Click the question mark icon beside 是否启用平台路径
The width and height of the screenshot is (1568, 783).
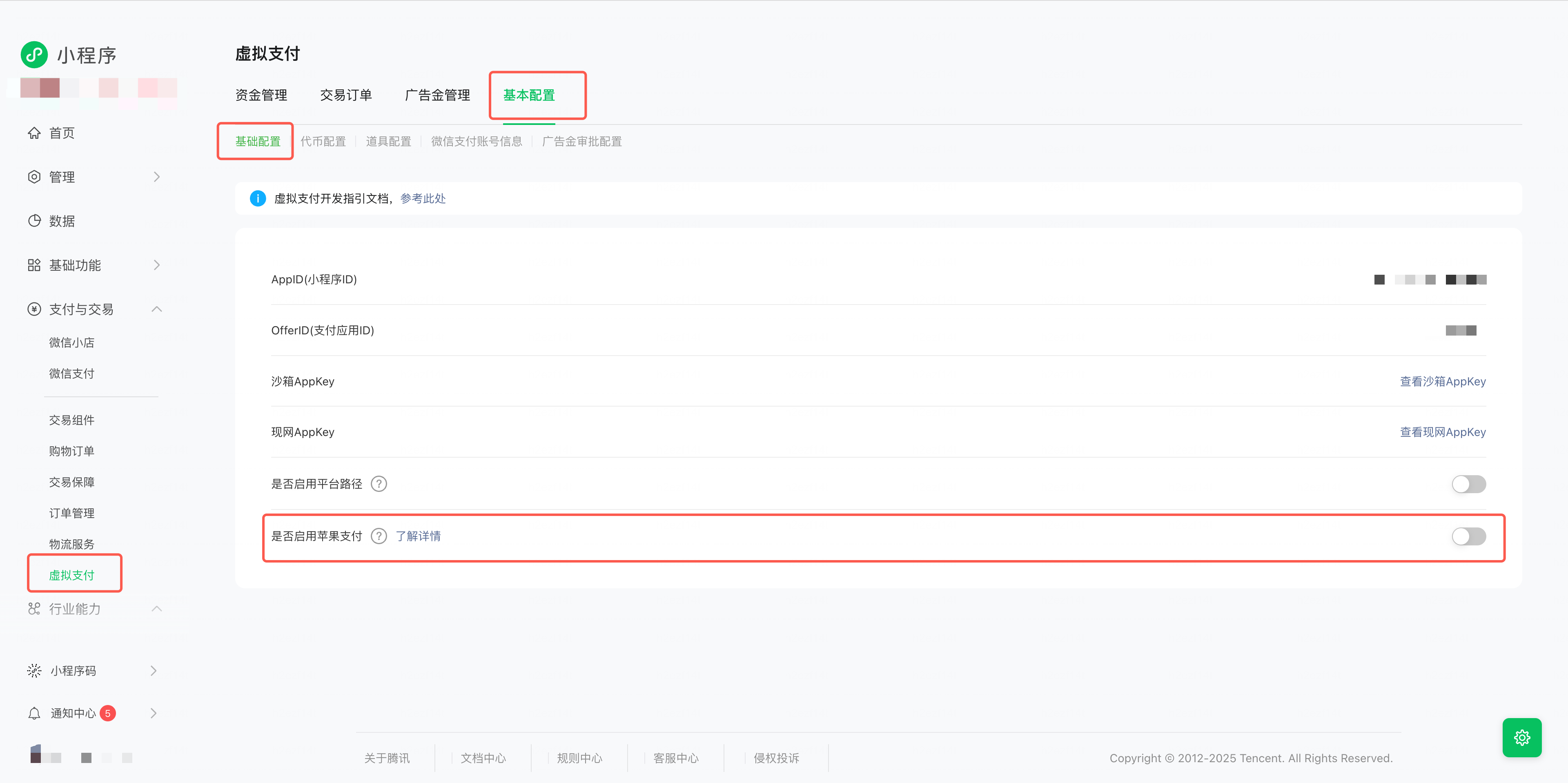(379, 484)
